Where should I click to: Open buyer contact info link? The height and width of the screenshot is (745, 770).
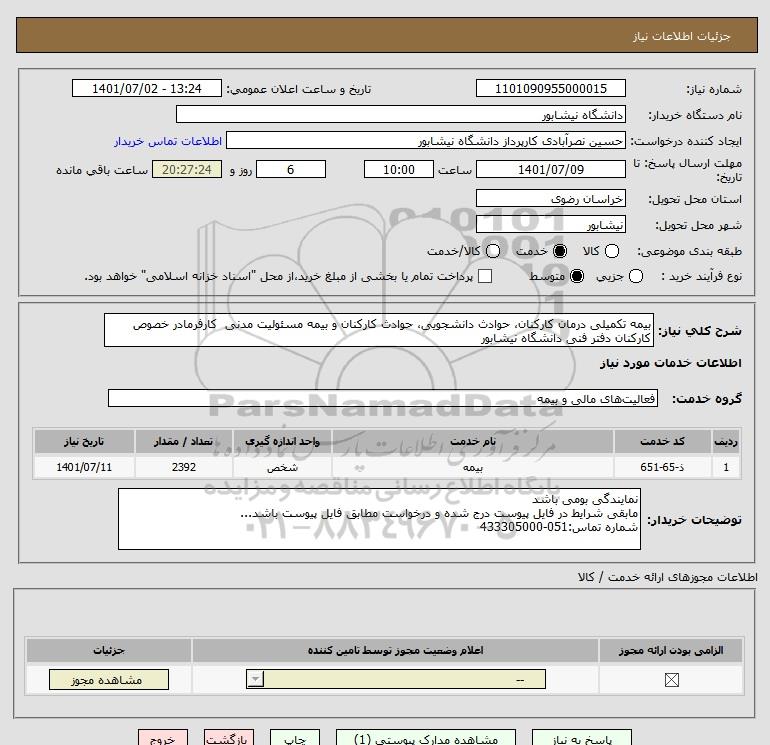(168, 141)
